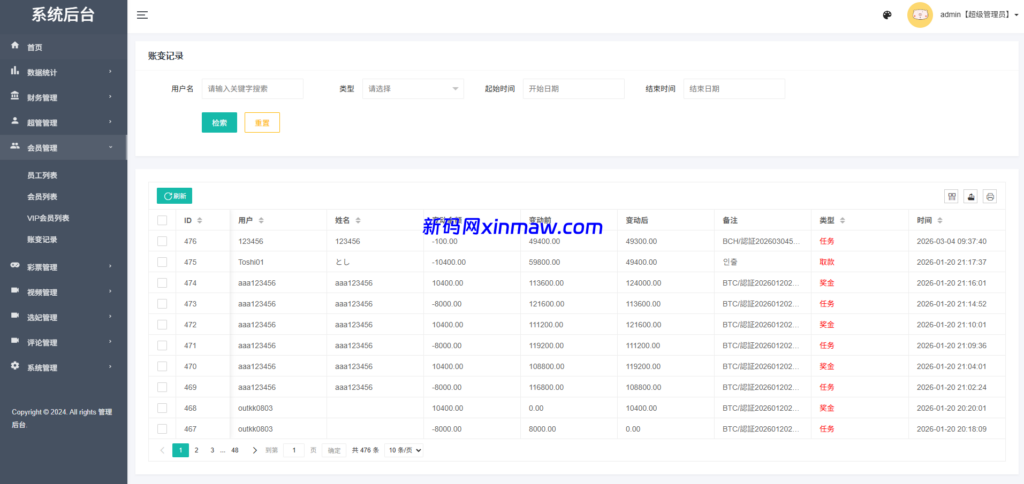Go to page 2 in pagination
The height and width of the screenshot is (484, 1024).
tap(196, 450)
